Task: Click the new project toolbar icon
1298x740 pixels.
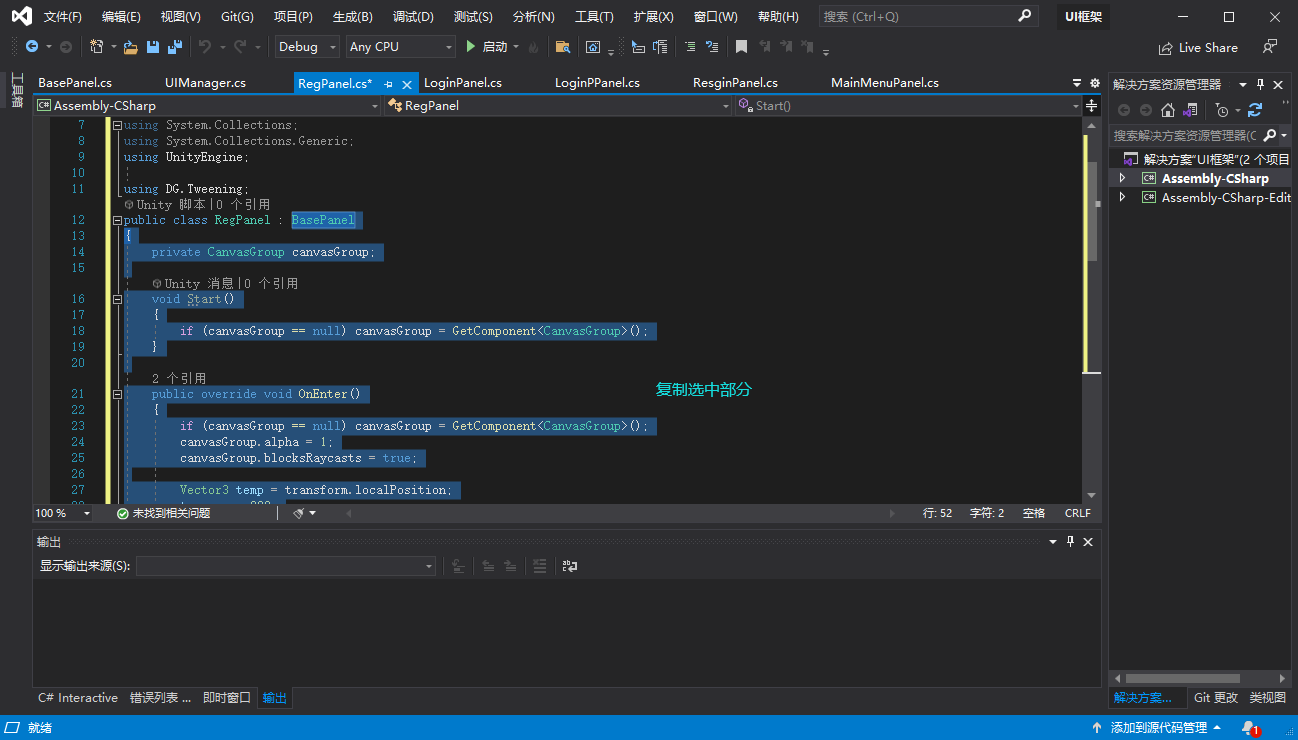Action: [x=96, y=47]
